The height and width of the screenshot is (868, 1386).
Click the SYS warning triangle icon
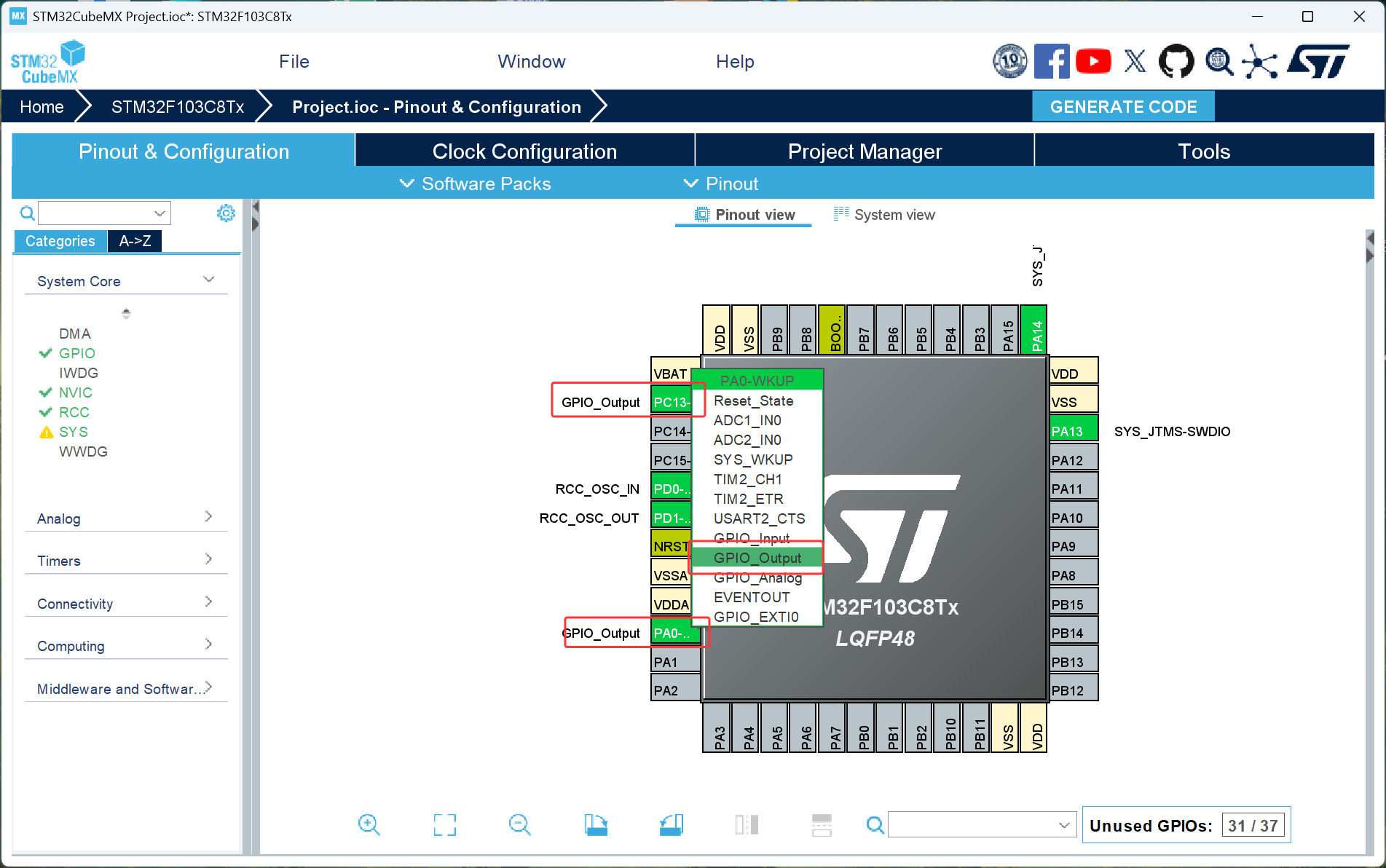(46, 433)
